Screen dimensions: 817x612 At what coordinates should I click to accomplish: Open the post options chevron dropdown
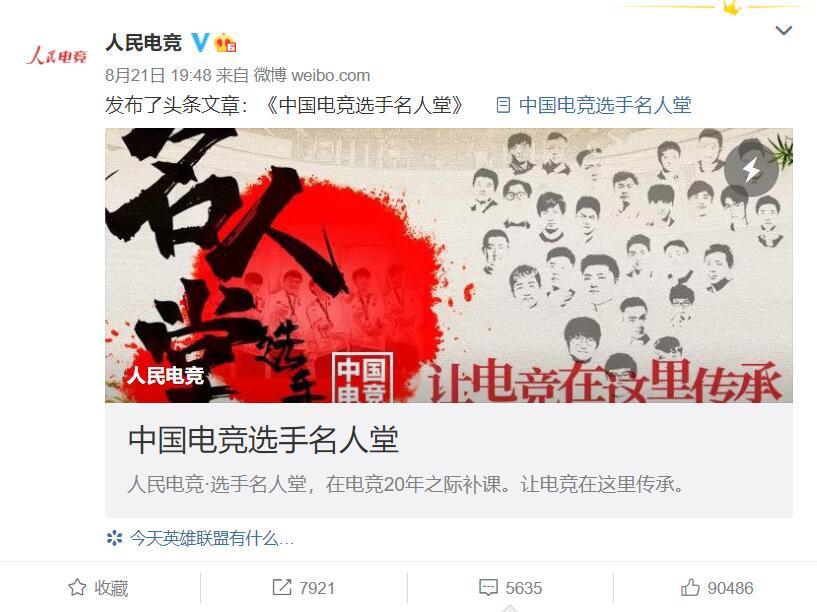tap(784, 30)
